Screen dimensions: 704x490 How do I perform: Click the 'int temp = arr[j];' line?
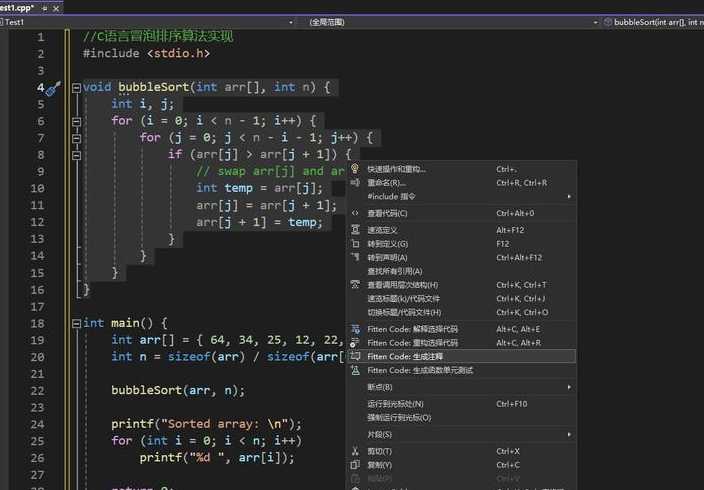tap(259, 188)
